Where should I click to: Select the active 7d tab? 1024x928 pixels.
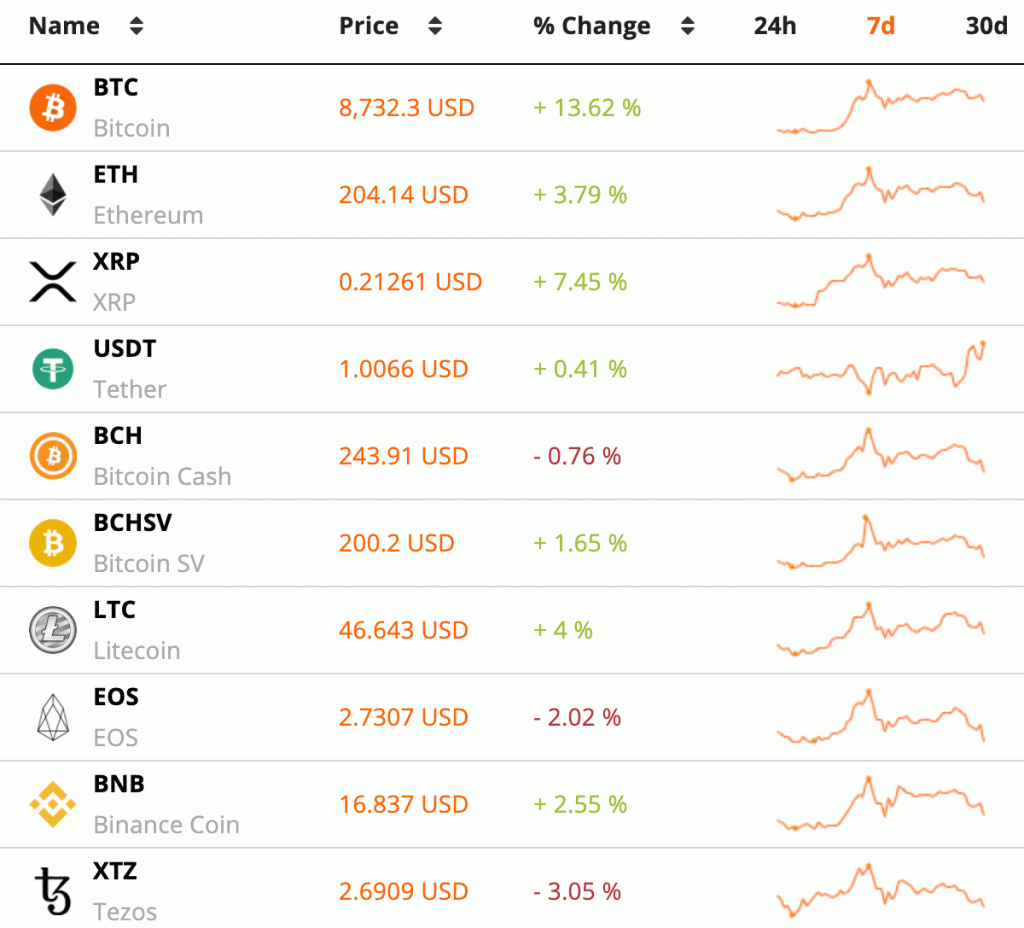(880, 27)
